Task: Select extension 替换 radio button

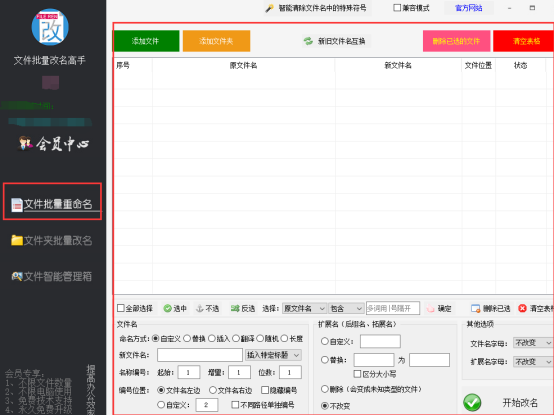Action: 325,360
